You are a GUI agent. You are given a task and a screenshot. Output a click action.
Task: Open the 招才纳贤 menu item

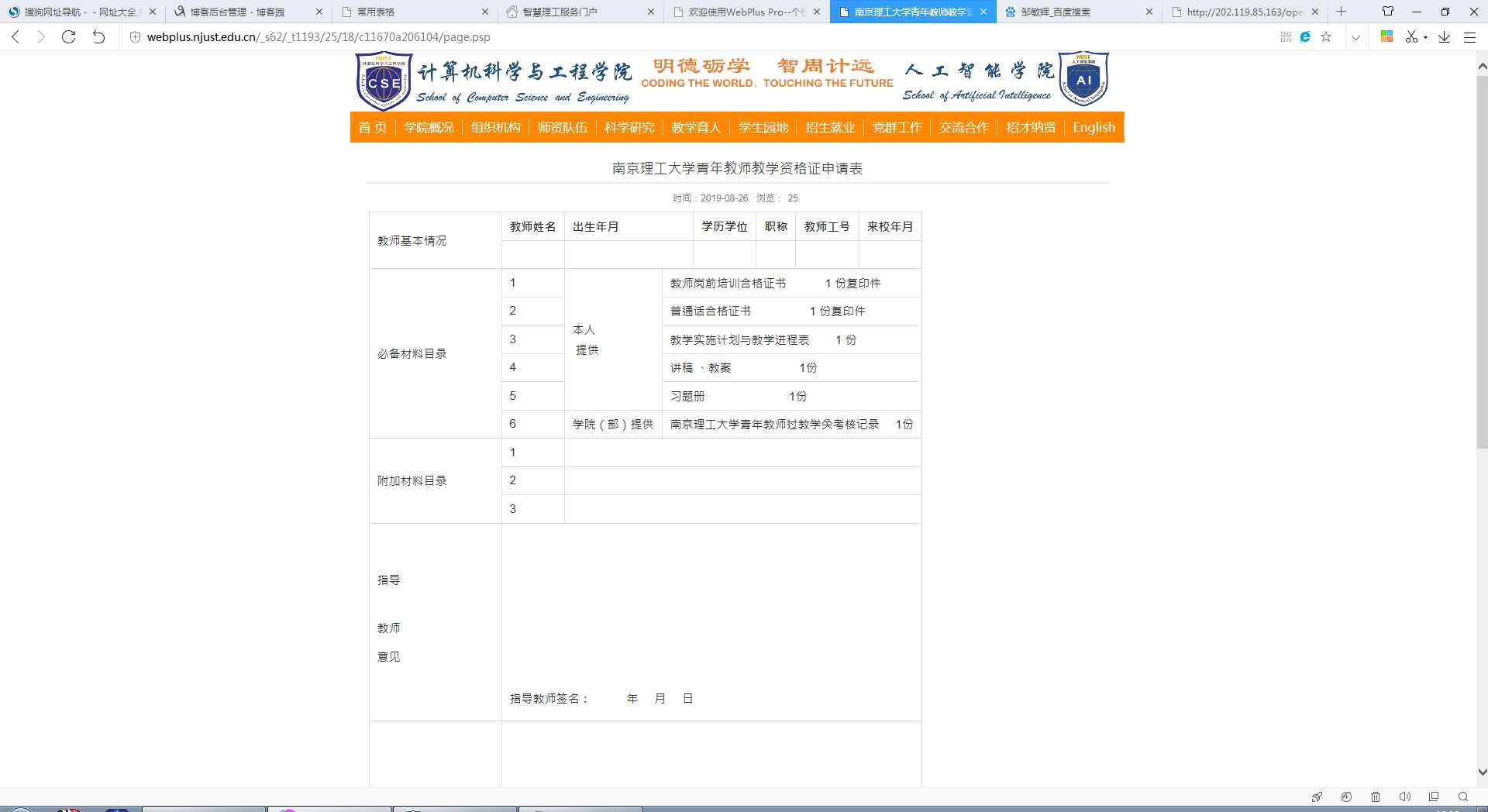[1031, 127]
